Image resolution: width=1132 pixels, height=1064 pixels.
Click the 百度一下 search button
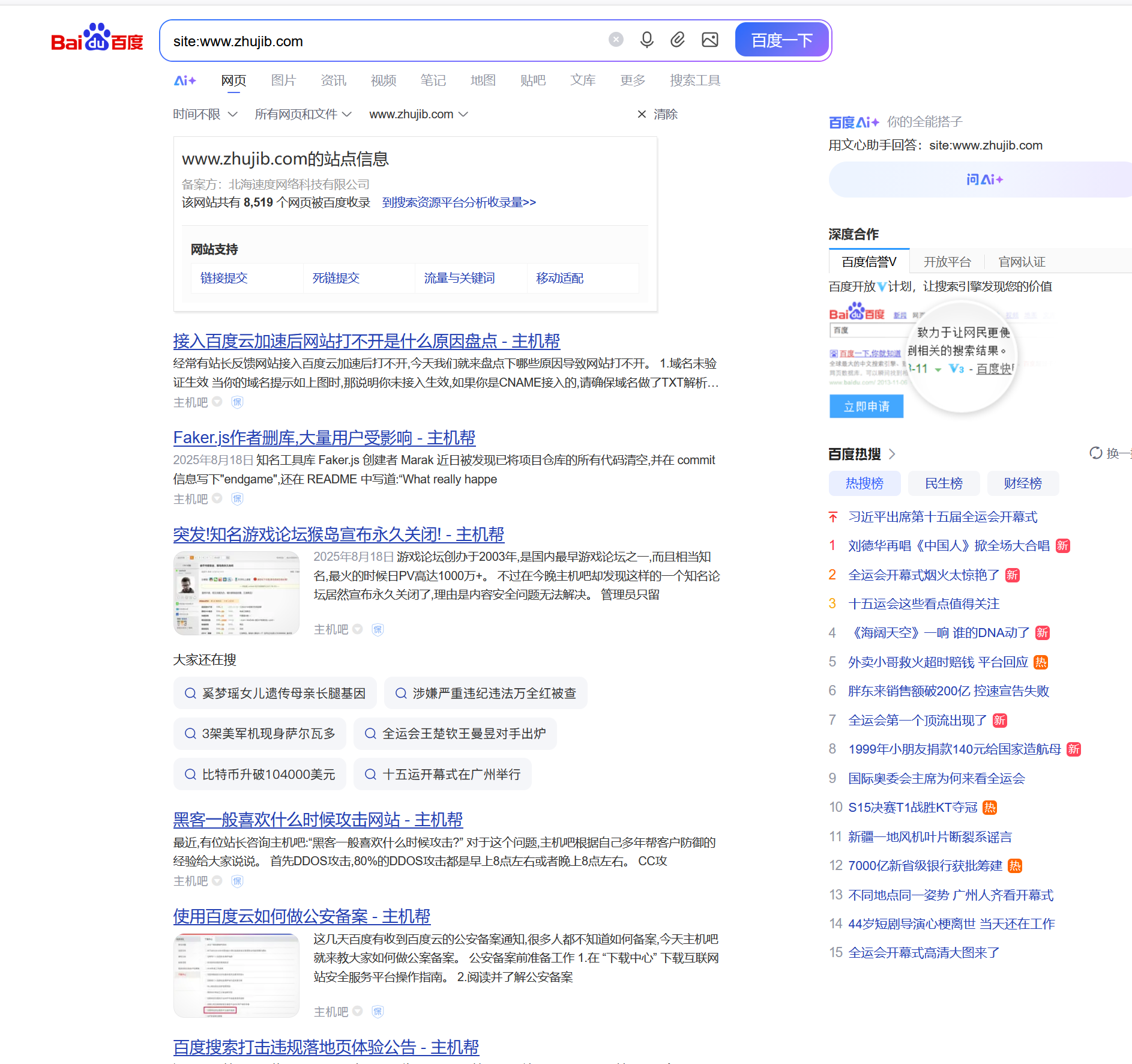pyautogui.click(x=781, y=40)
